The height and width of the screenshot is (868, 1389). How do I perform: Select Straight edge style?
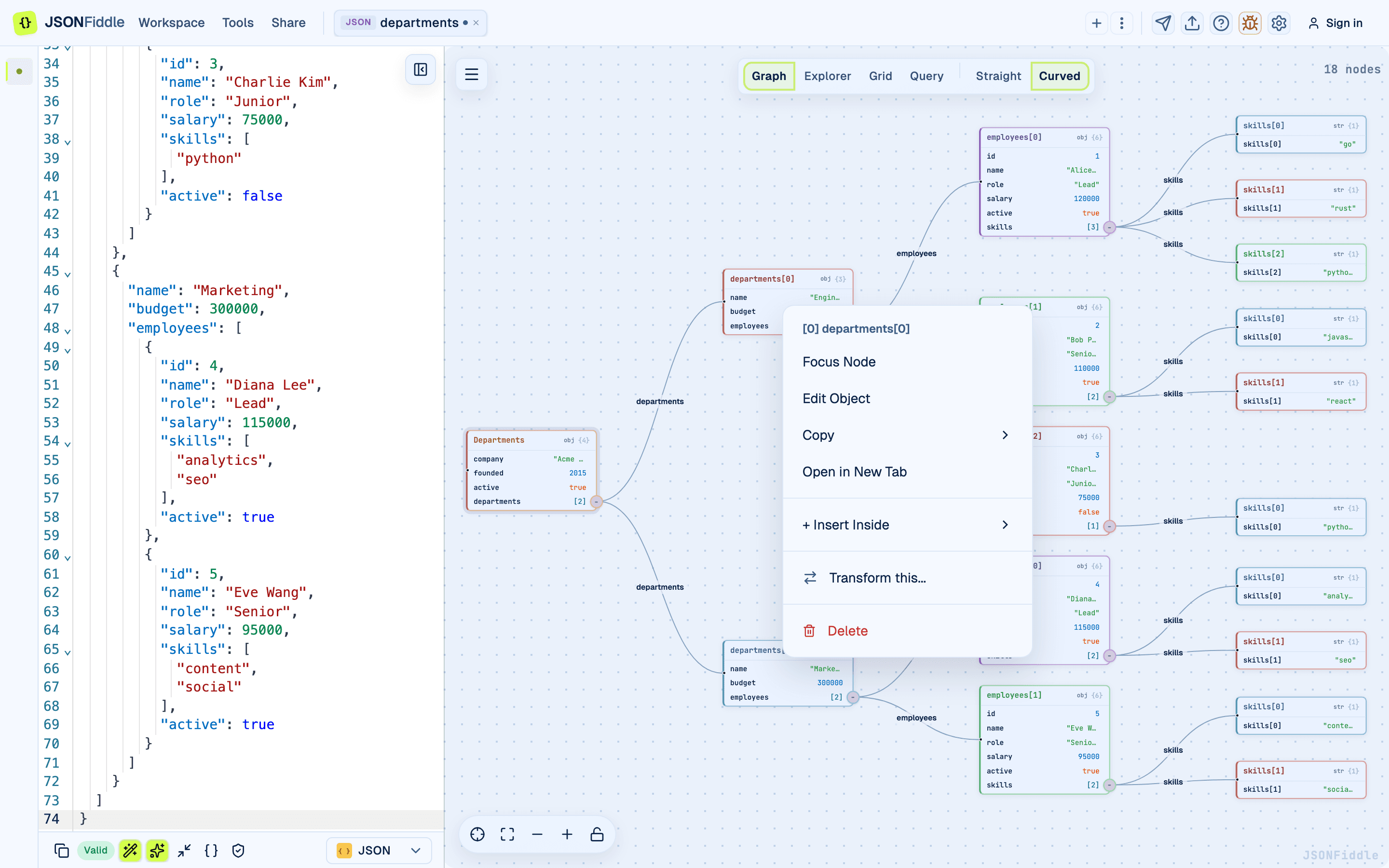pyautogui.click(x=998, y=76)
